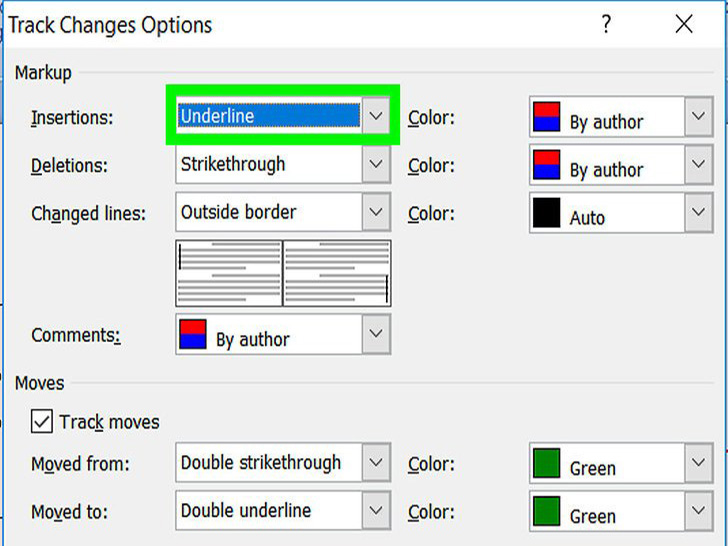Click the Help question mark icon
The width and height of the screenshot is (728, 546).
606,25
